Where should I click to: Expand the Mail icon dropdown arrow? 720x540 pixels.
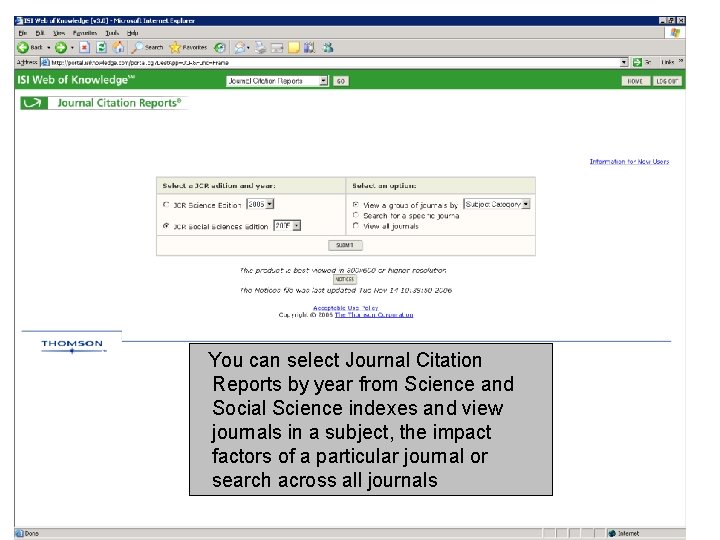point(248,48)
